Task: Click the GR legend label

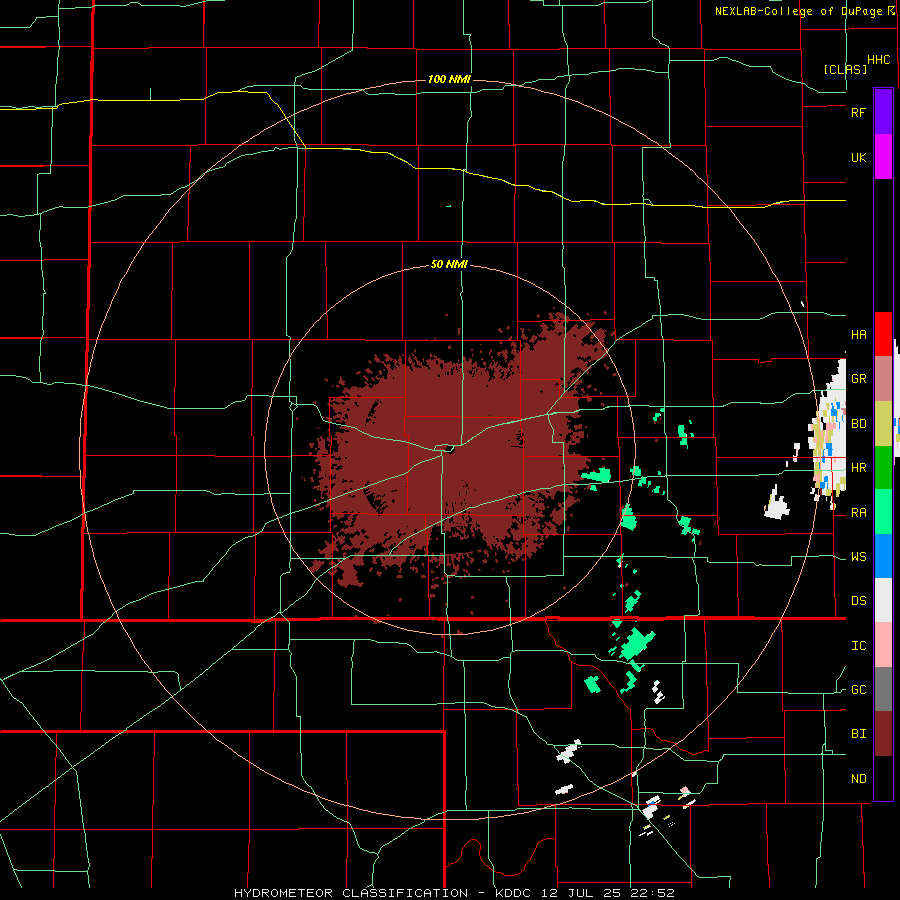Action: (859, 379)
